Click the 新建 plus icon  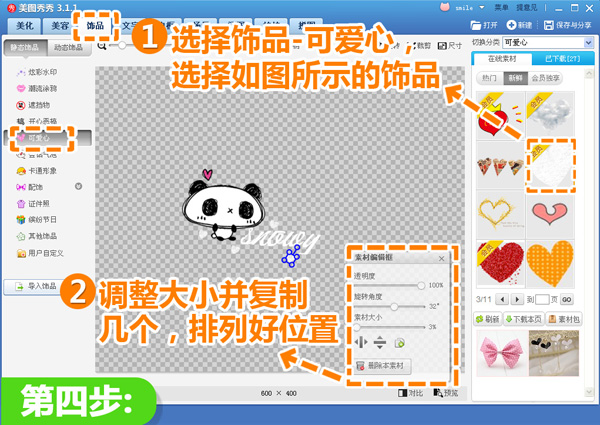[x=511, y=25]
